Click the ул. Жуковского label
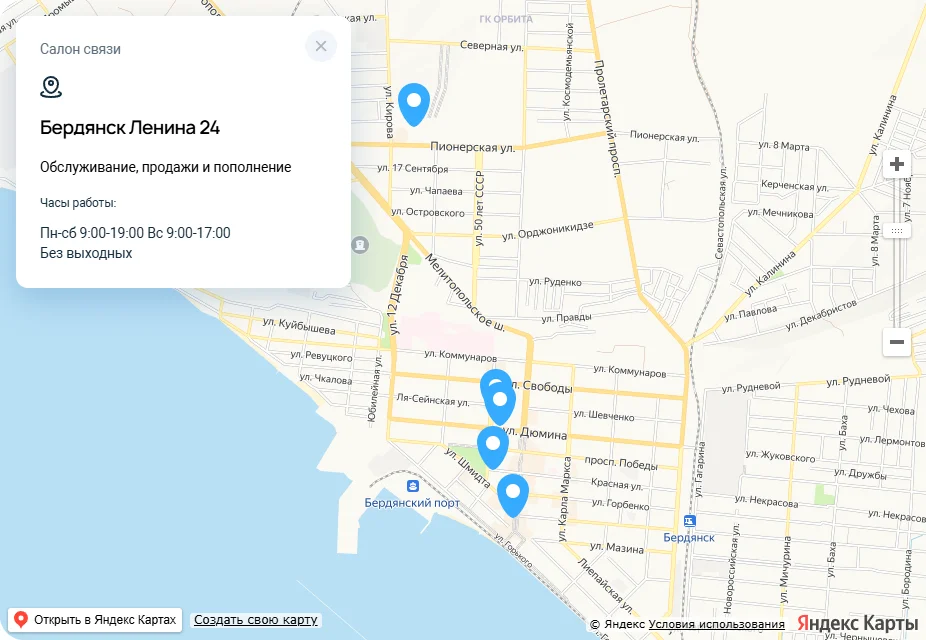 coord(780,456)
